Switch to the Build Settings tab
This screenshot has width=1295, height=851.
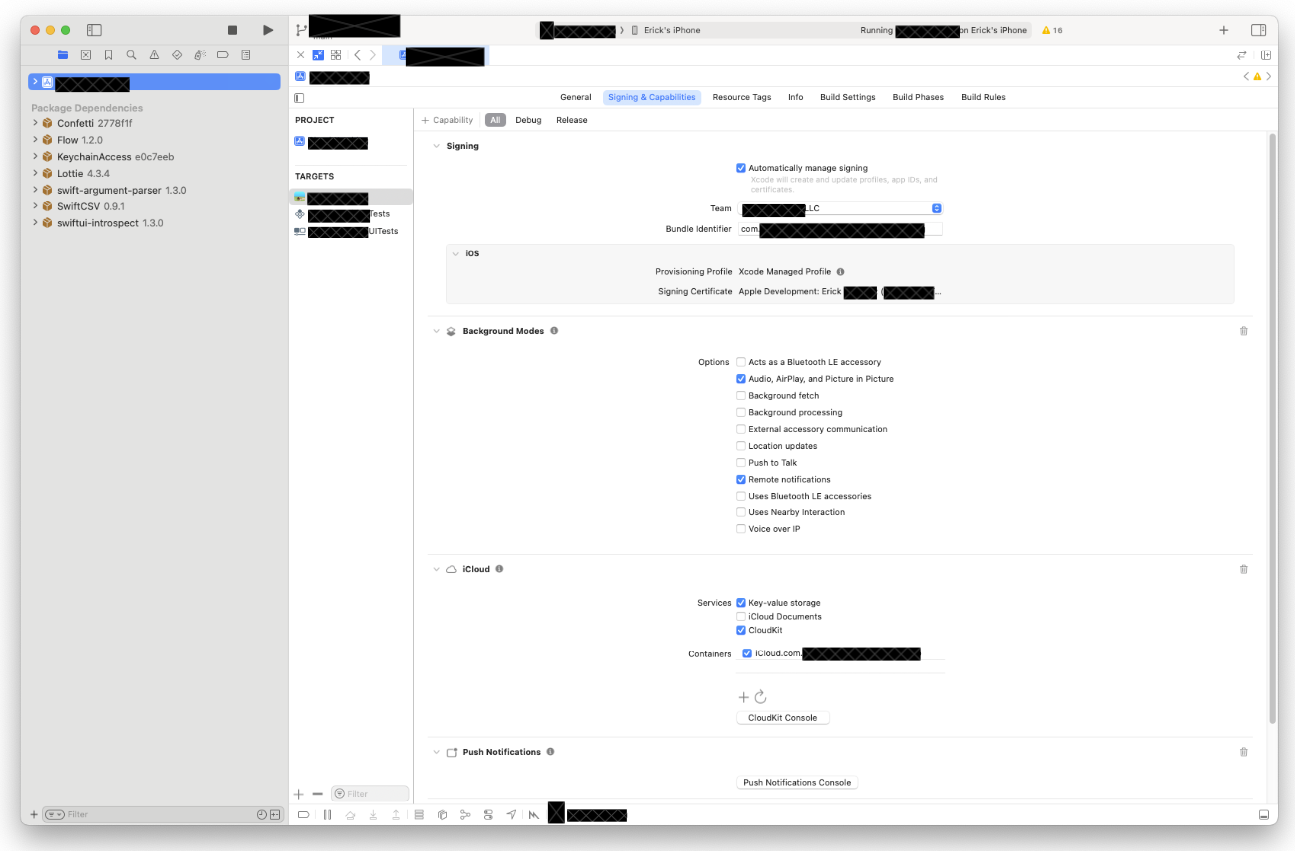(847, 98)
